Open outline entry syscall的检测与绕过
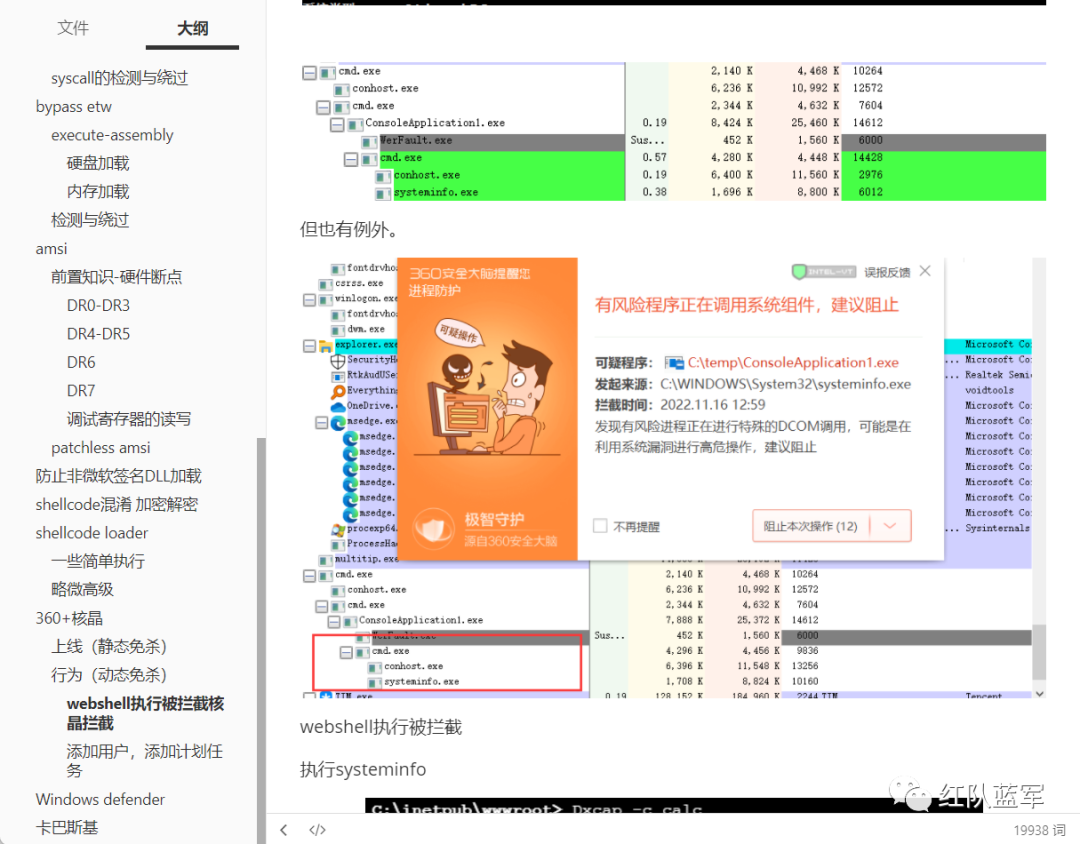Screen dimensions: 1080x844 pyautogui.click(x=119, y=78)
